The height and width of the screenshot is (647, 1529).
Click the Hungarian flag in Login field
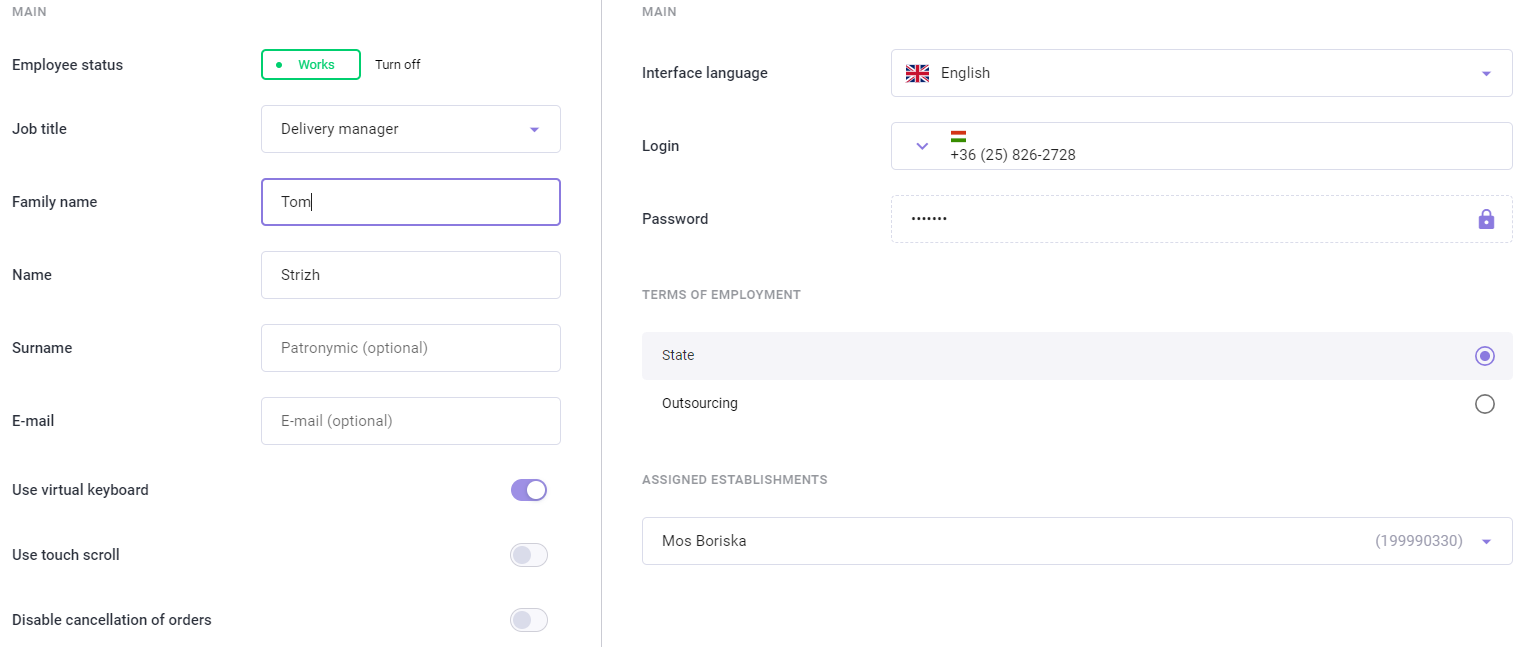(x=958, y=137)
